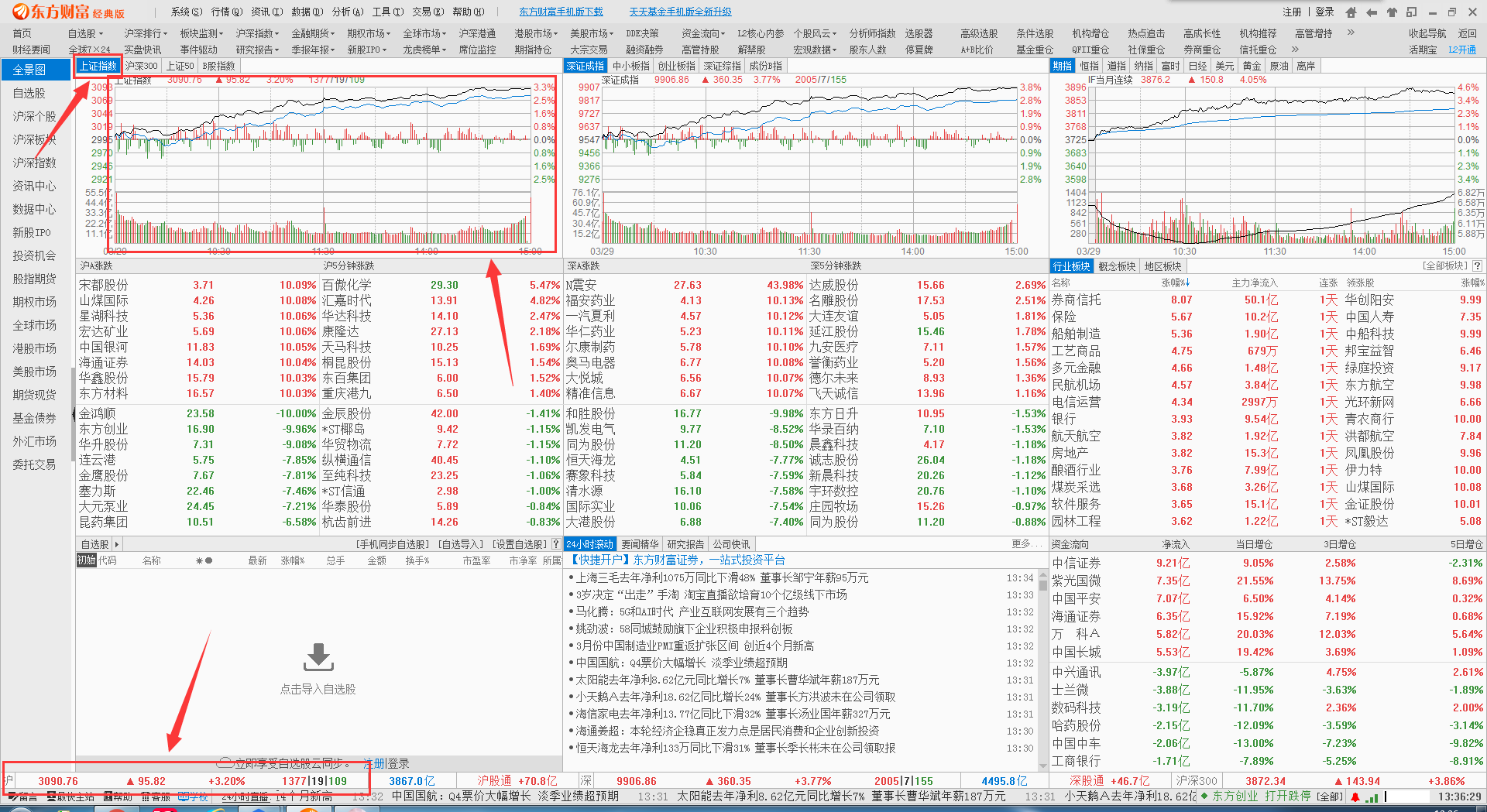Click the help question mark beside 设置自选股
The height and width of the screenshot is (812, 1487).
[x=555, y=544]
